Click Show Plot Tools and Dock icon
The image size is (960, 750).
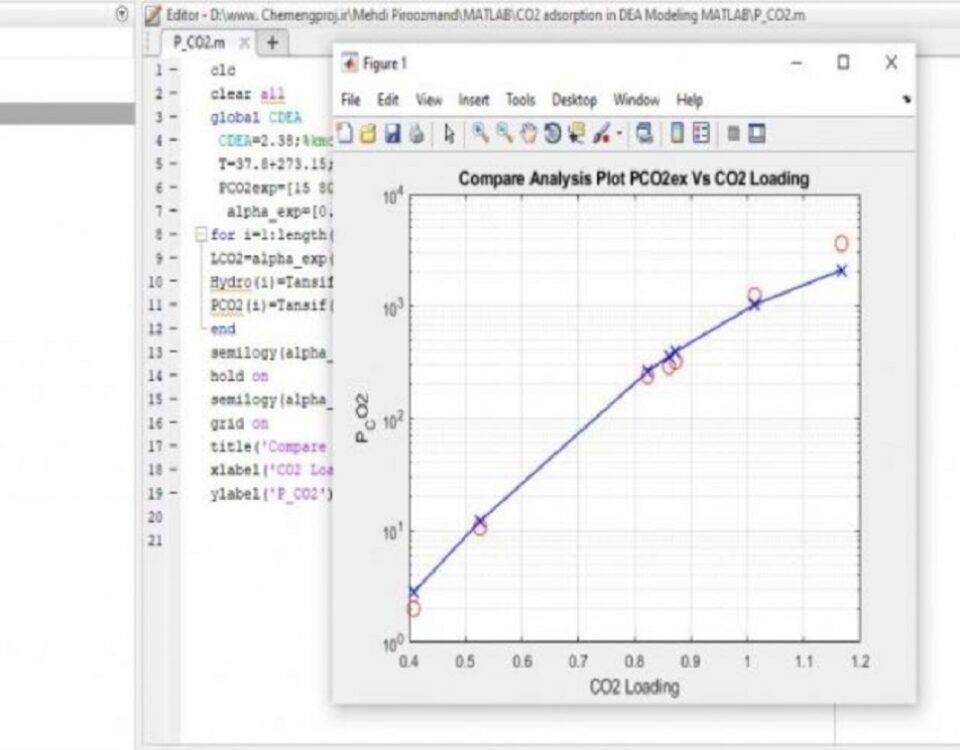coord(757,133)
